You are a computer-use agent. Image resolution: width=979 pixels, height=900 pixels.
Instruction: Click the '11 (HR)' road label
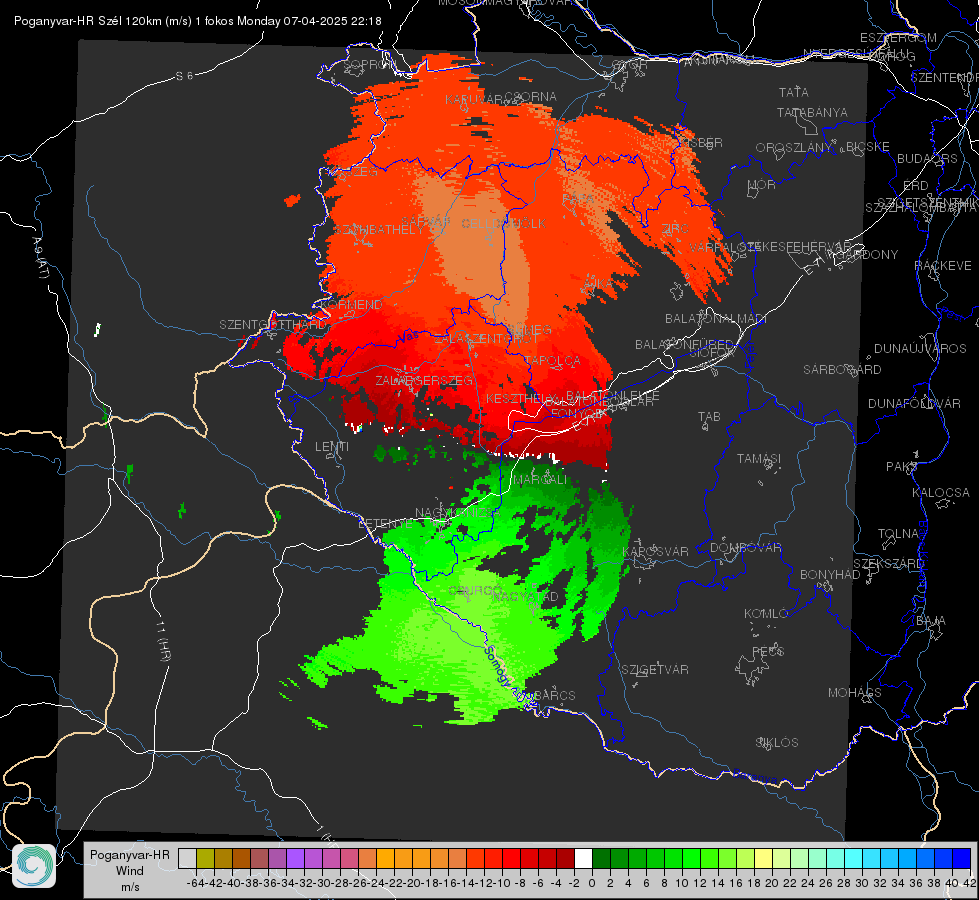164,641
